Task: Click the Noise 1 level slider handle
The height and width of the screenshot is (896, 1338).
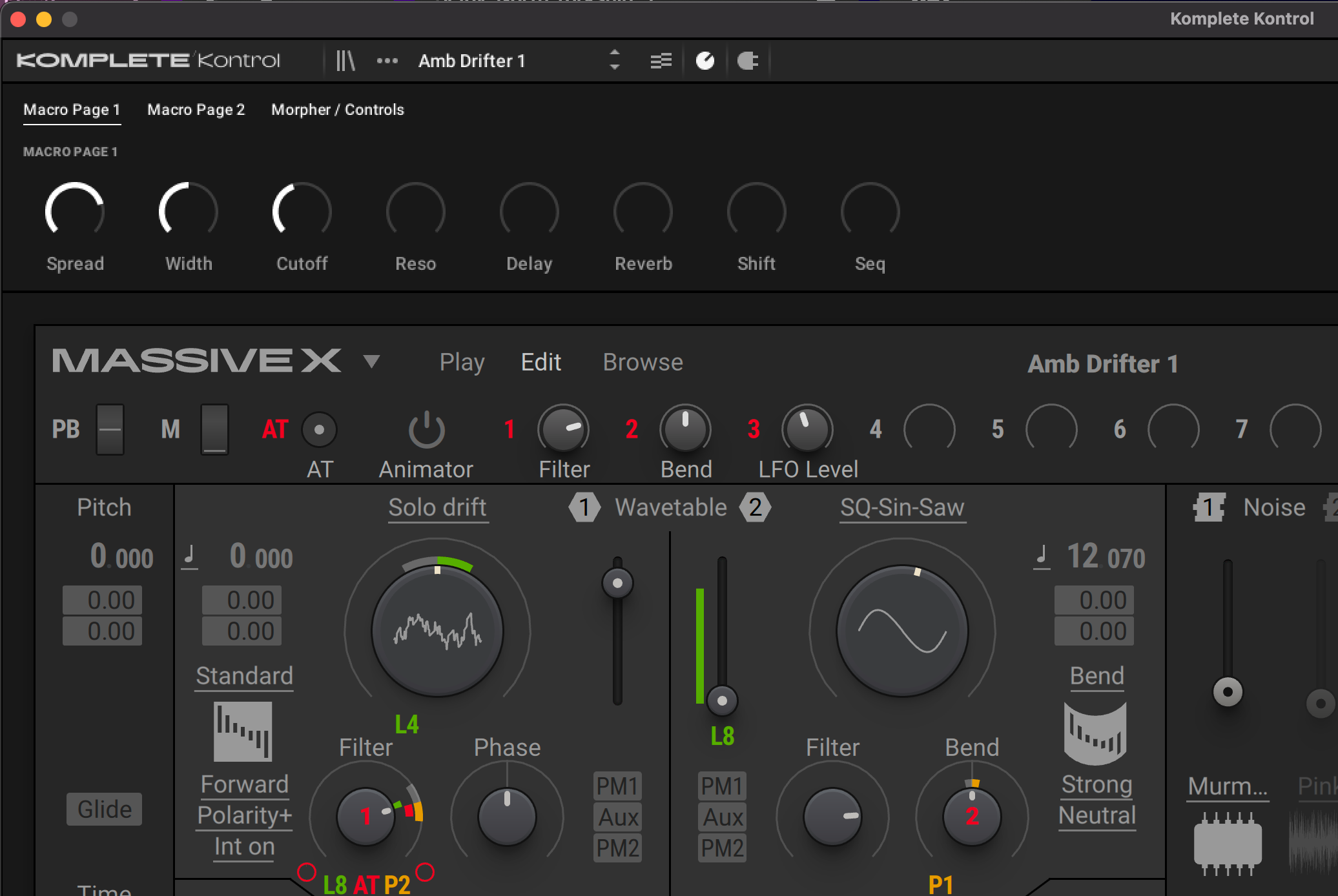Action: [x=1228, y=693]
